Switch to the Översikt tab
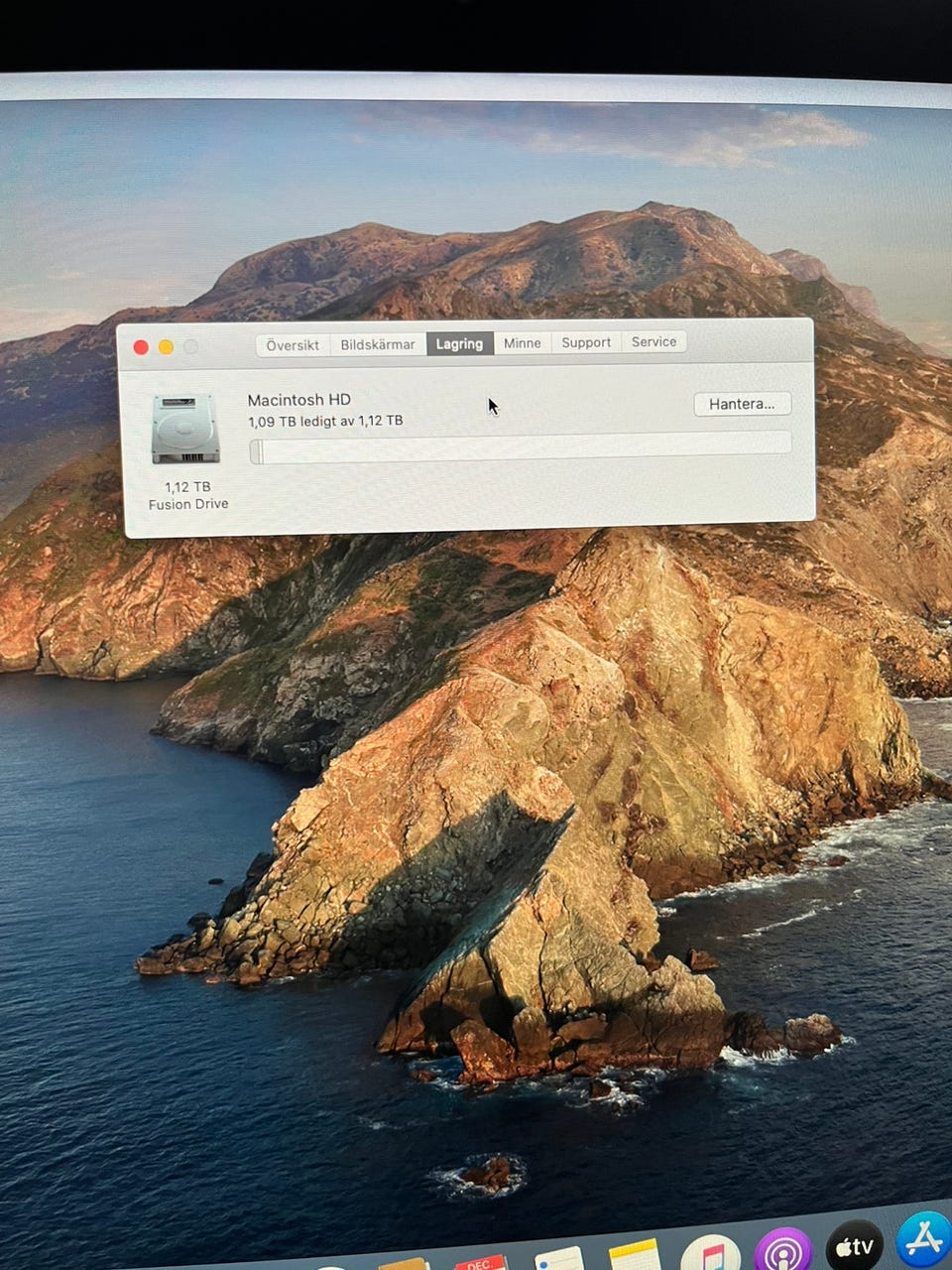Image resolution: width=952 pixels, height=1270 pixels. pyautogui.click(x=293, y=345)
